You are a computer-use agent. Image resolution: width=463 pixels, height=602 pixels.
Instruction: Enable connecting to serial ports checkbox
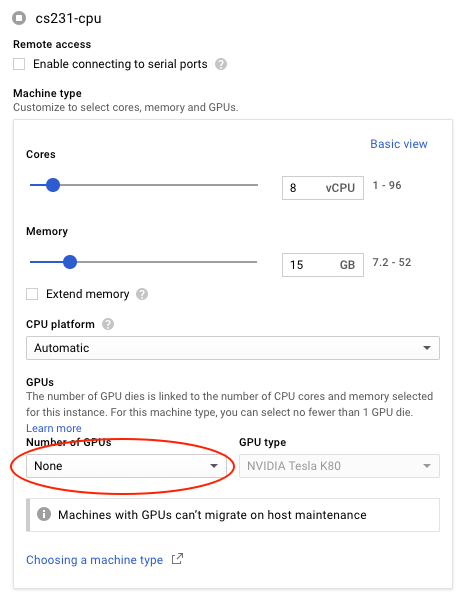pos(19,64)
